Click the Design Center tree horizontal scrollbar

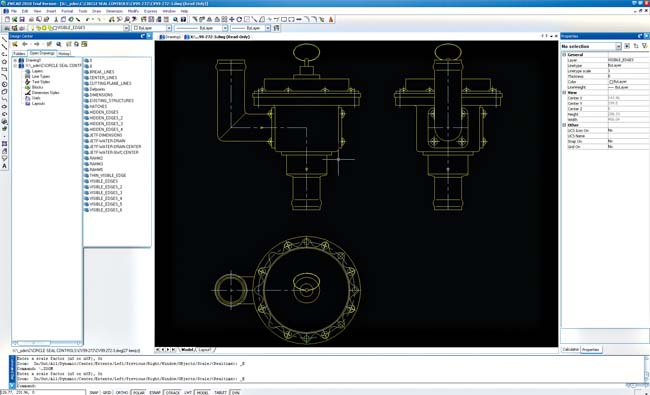click(x=46, y=343)
